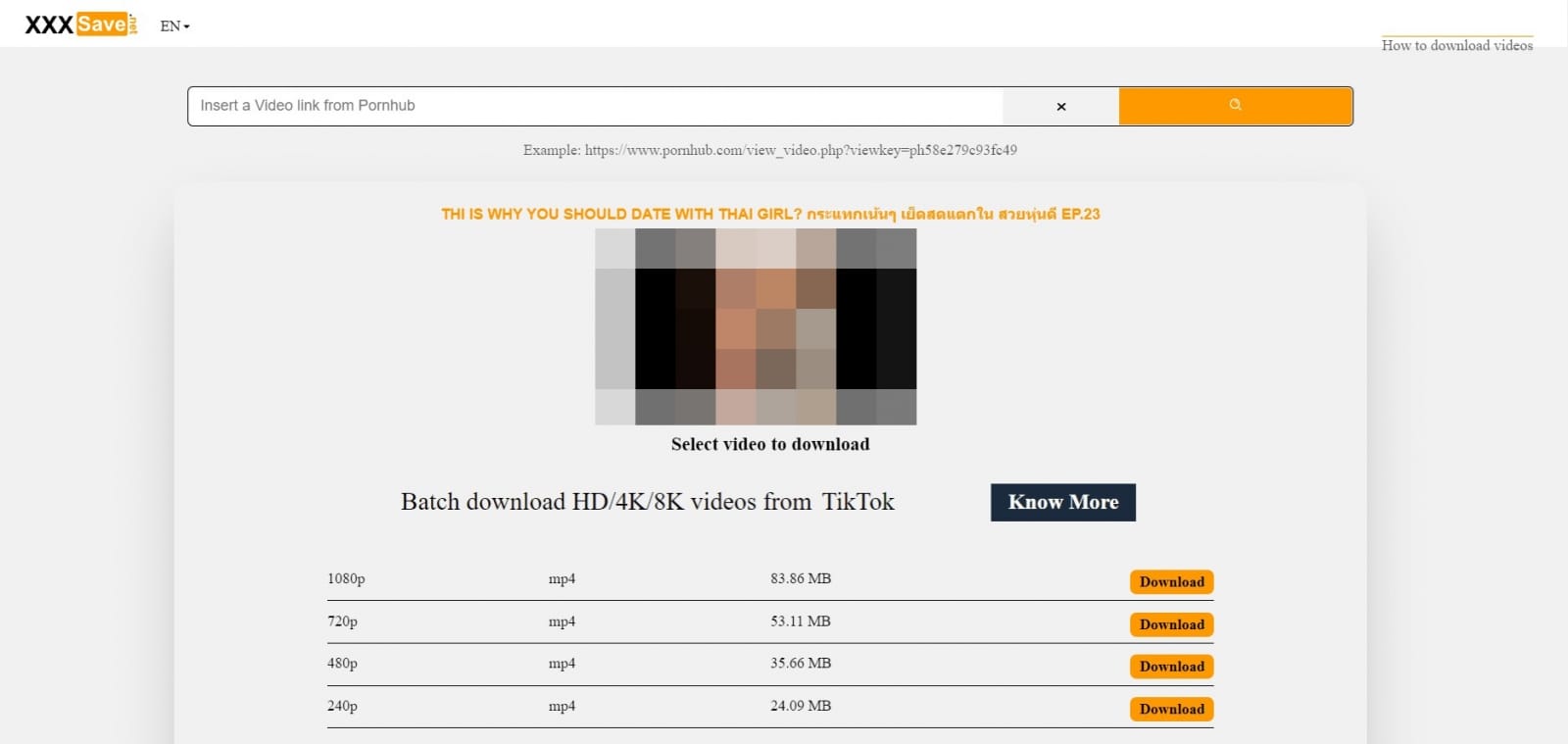This screenshot has height=744, width=1568.
Task: Open the EN language dropdown
Action: click(174, 26)
